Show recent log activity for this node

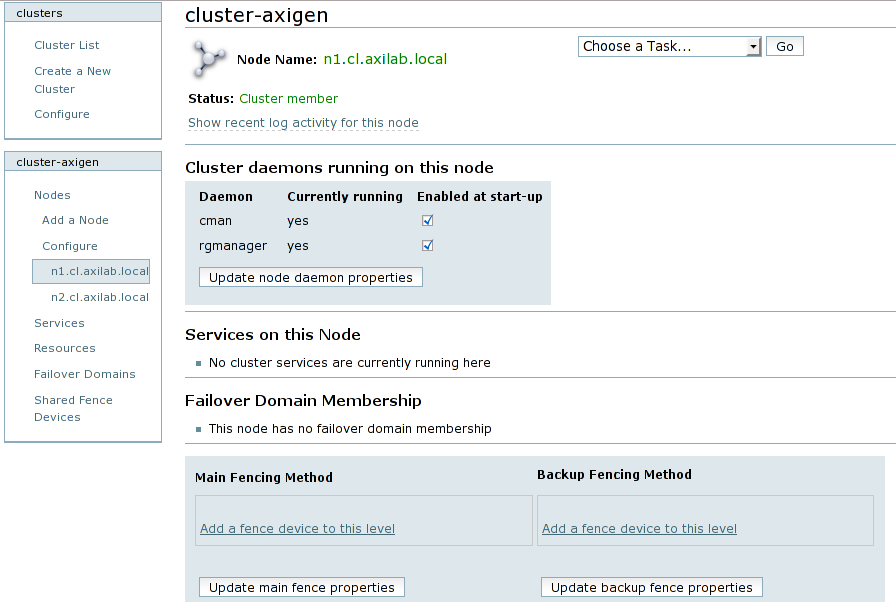[303, 123]
